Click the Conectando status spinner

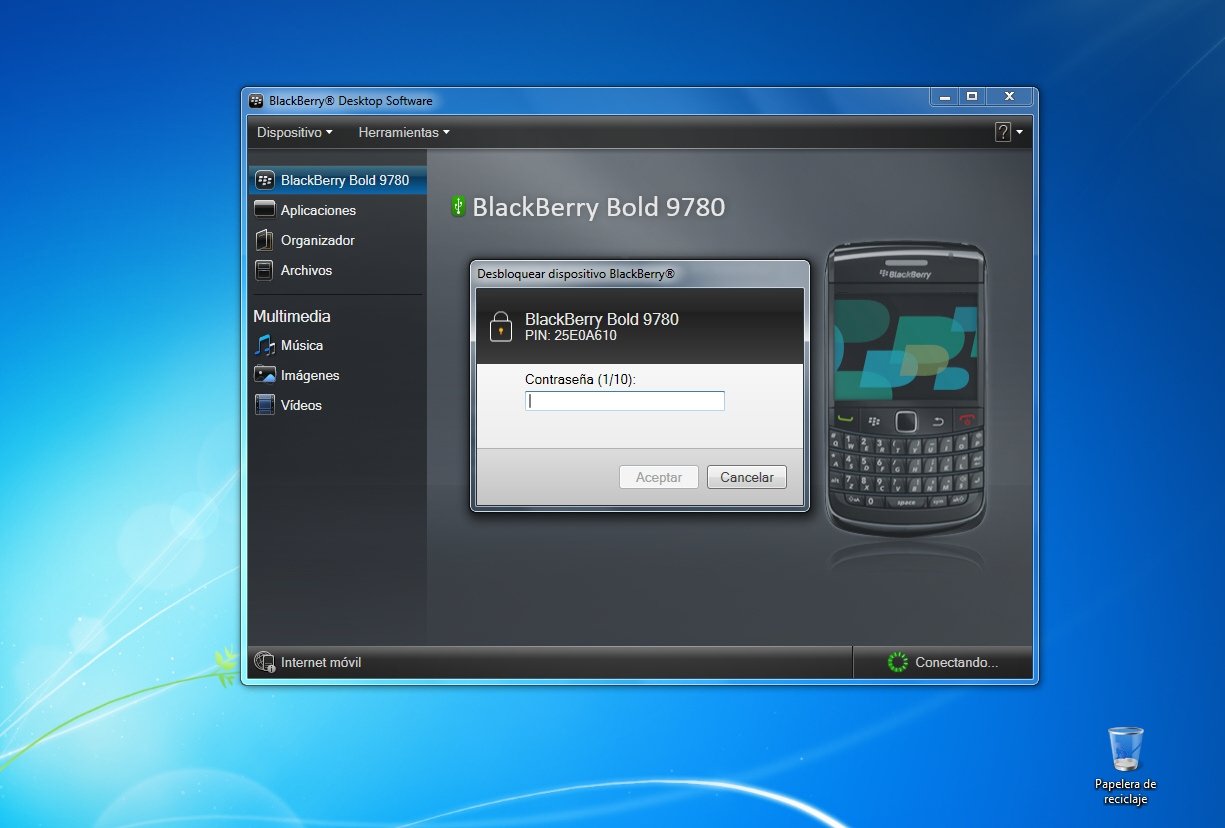[897, 662]
